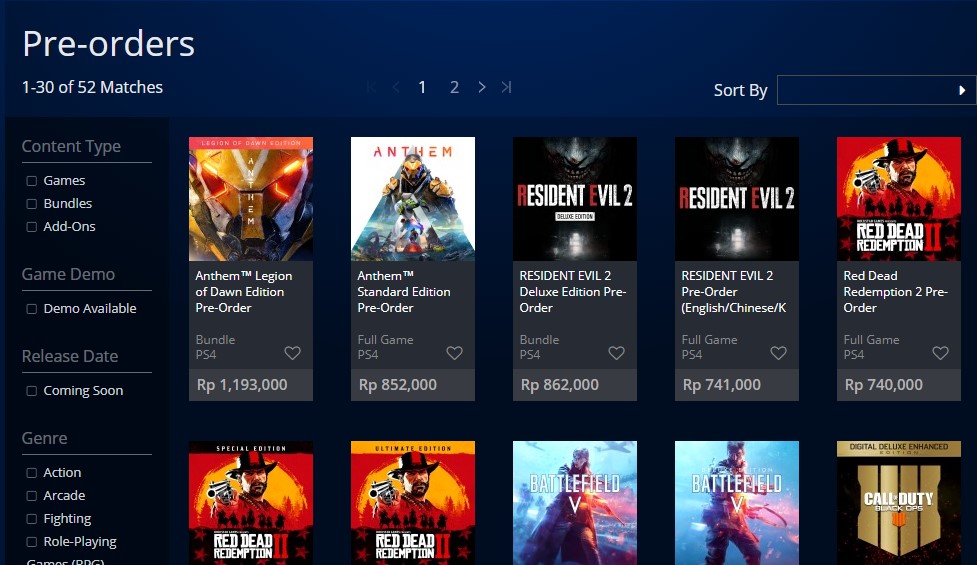Image resolution: width=977 pixels, height=565 pixels.
Task: Click price Rp 740,000
Action: [884, 385]
